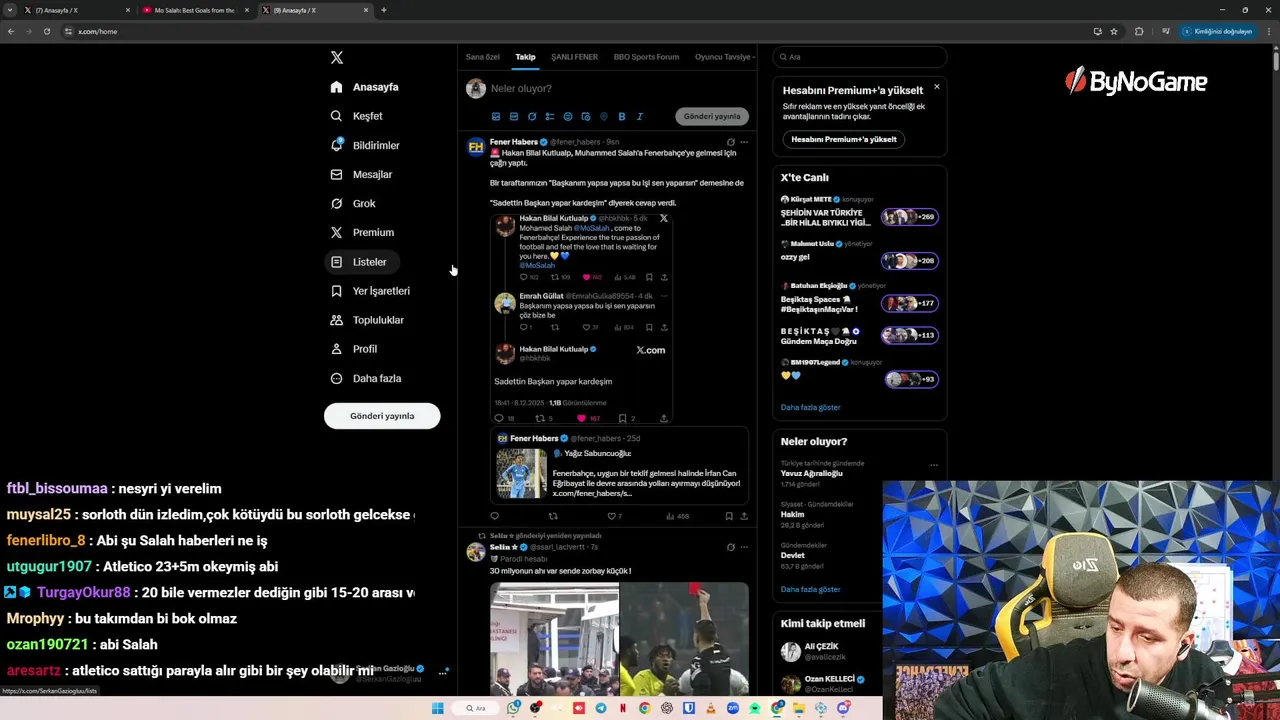This screenshot has height=720, width=1280.
Task: Switch to Mo Salah Best Goals browser tab
Action: (x=194, y=10)
